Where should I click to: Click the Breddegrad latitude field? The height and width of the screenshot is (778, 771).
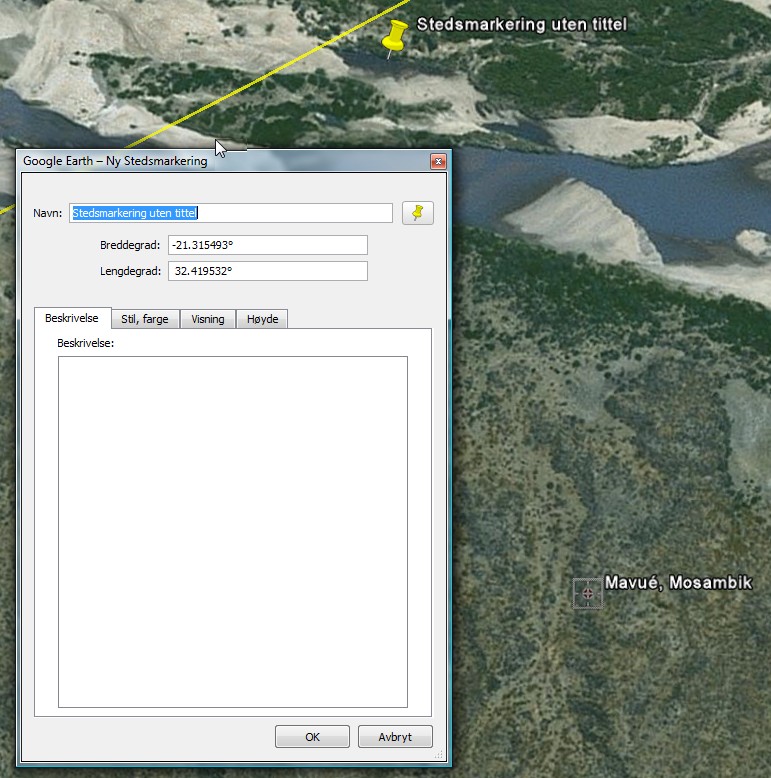pos(266,245)
